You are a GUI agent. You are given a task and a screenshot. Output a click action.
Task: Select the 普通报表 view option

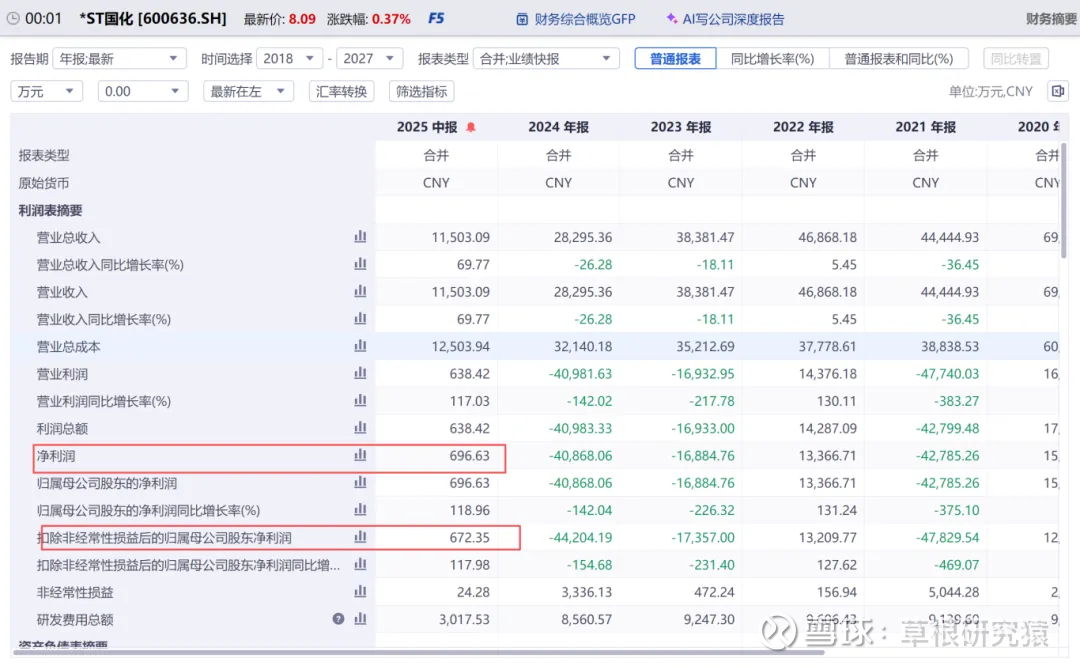click(x=675, y=59)
